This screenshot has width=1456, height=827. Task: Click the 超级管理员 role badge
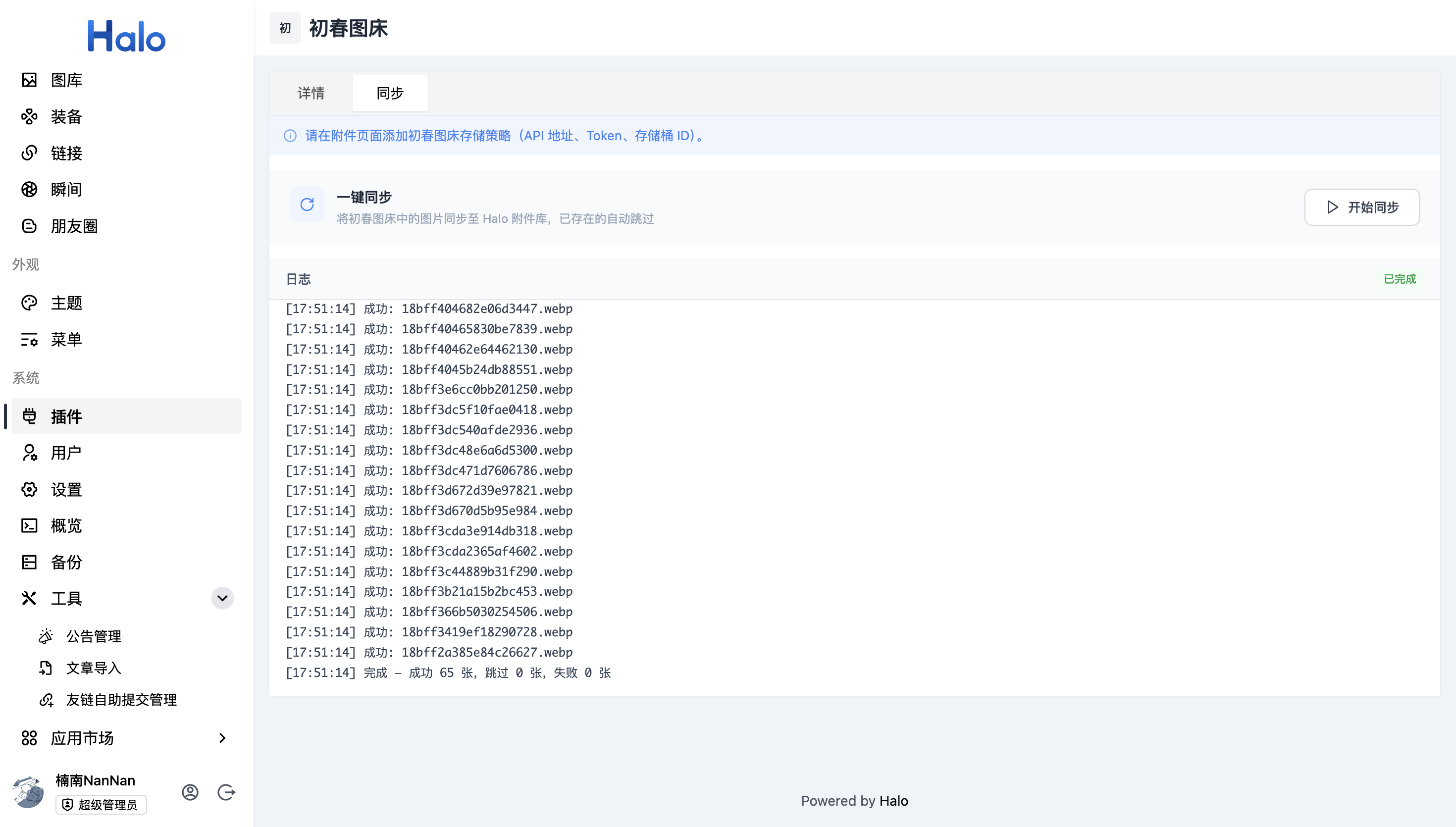pyautogui.click(x=101, y=804)
